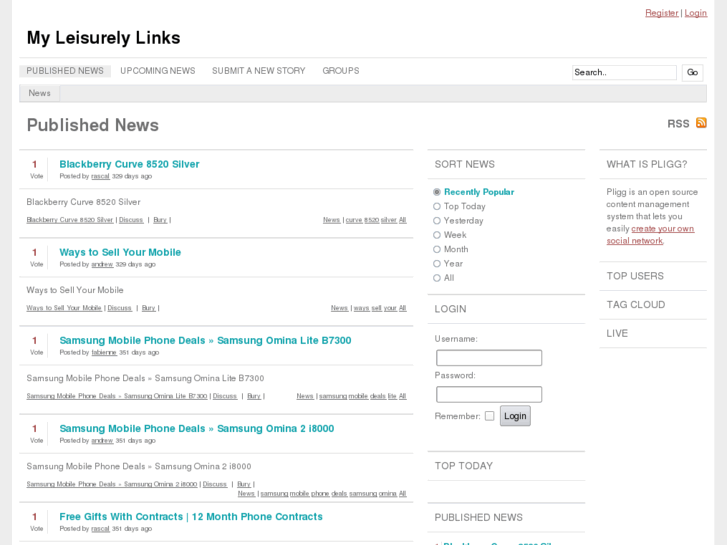Discuss the Samsung Omina 2 i8000 story

pos(215,484)
